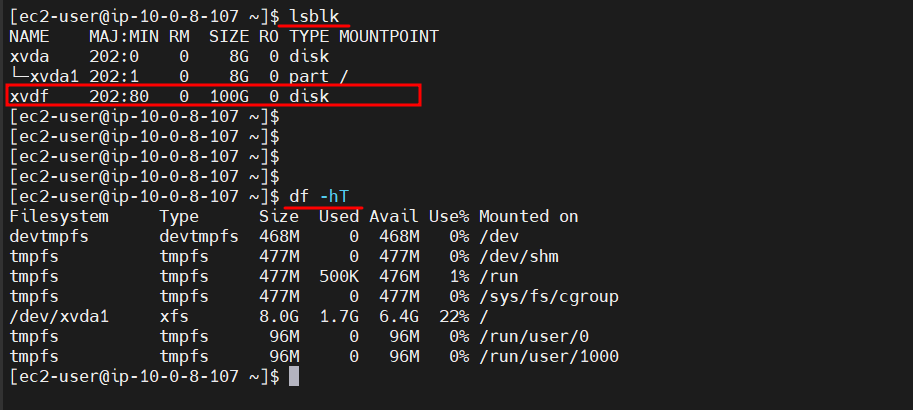Select the 1.7G used value

339,317
